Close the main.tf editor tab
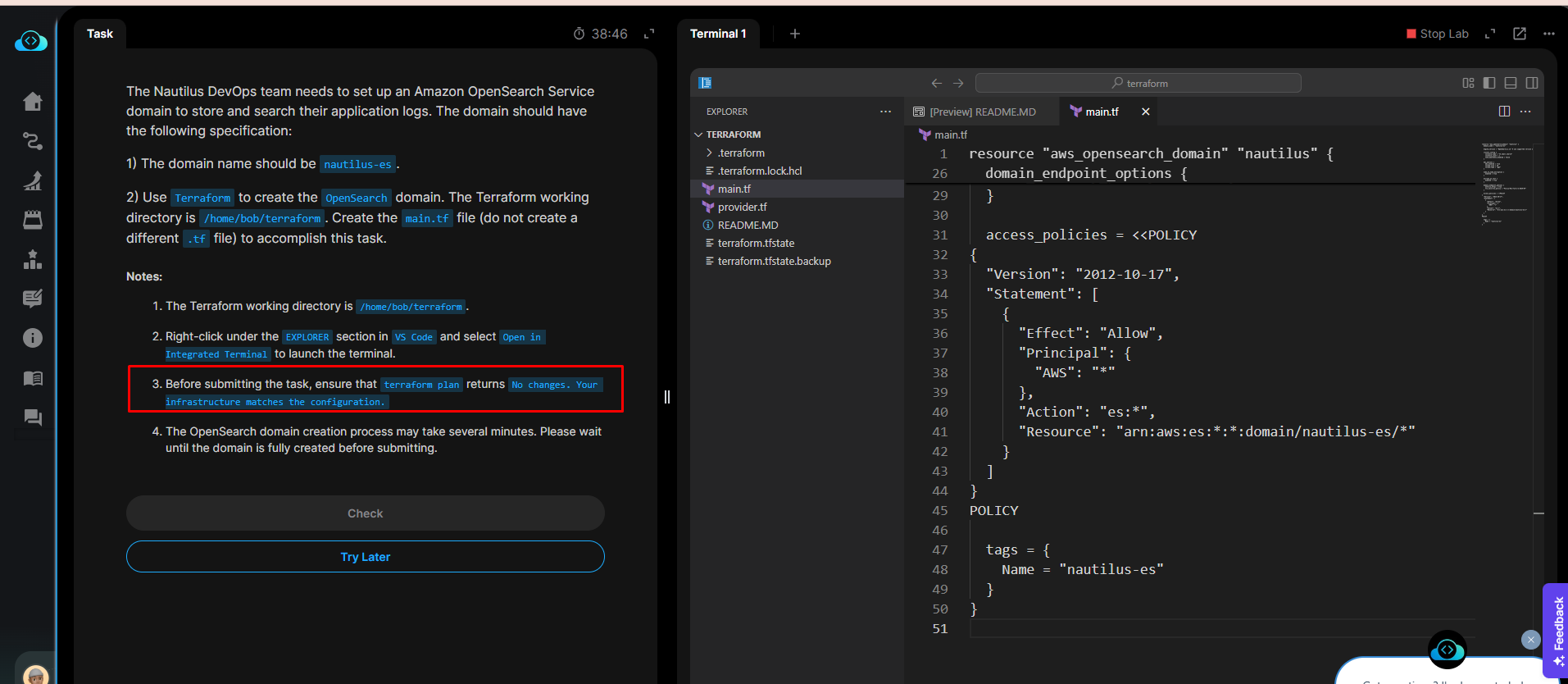The width and height of the screenshot is (1568, 684). coord(1146,112)
